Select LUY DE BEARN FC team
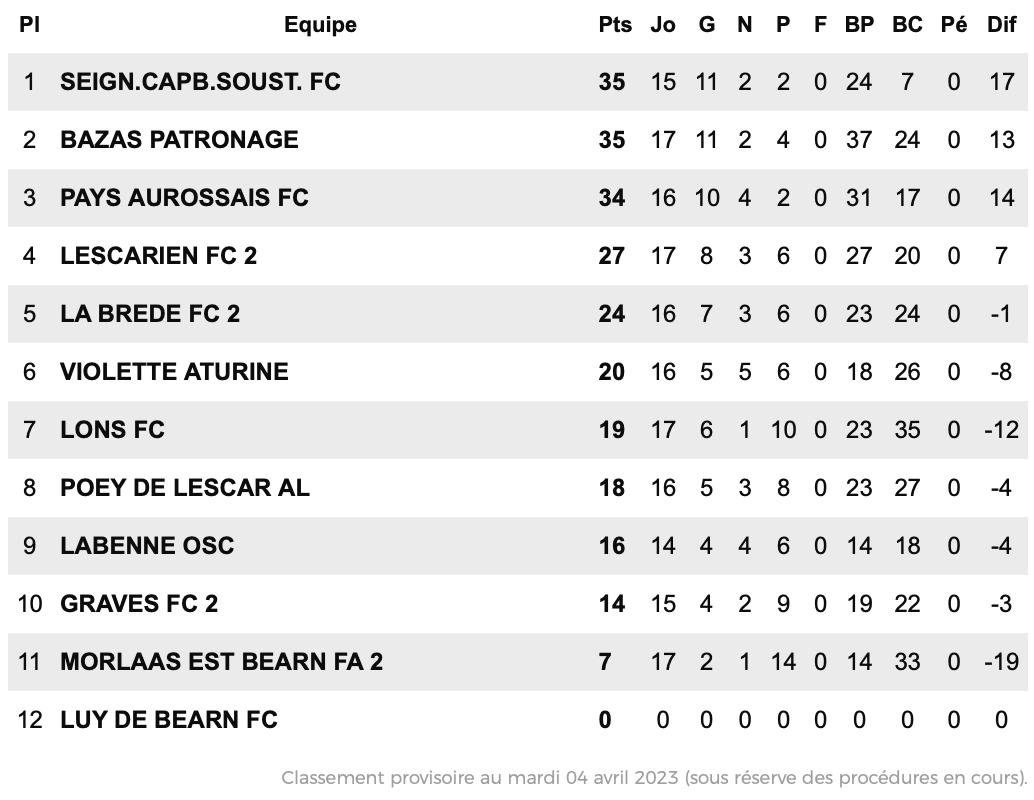This screenshot has height=800, width=1034. click(x=169, y=720)
